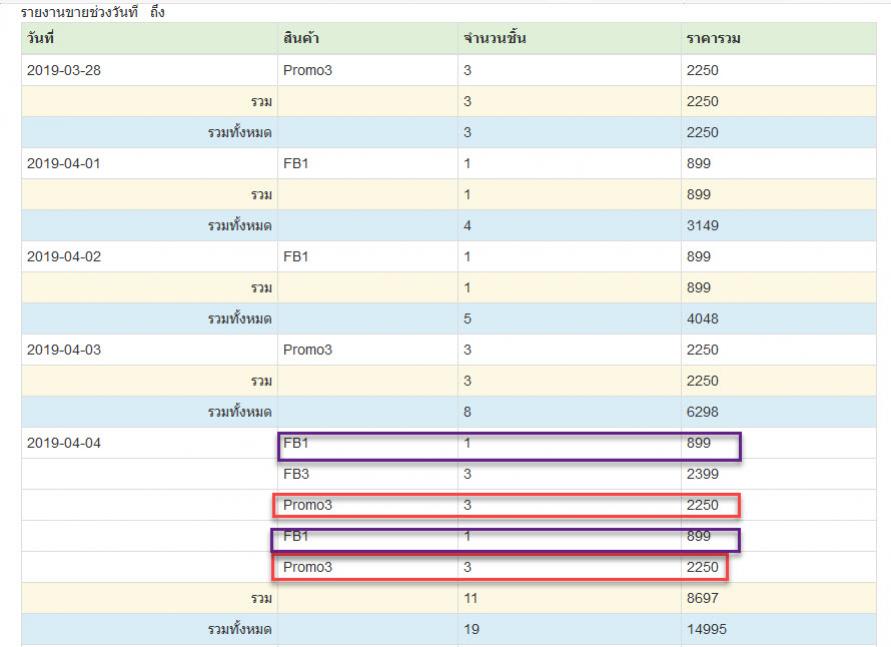Click the running total 4048

(x=702, y=319)
